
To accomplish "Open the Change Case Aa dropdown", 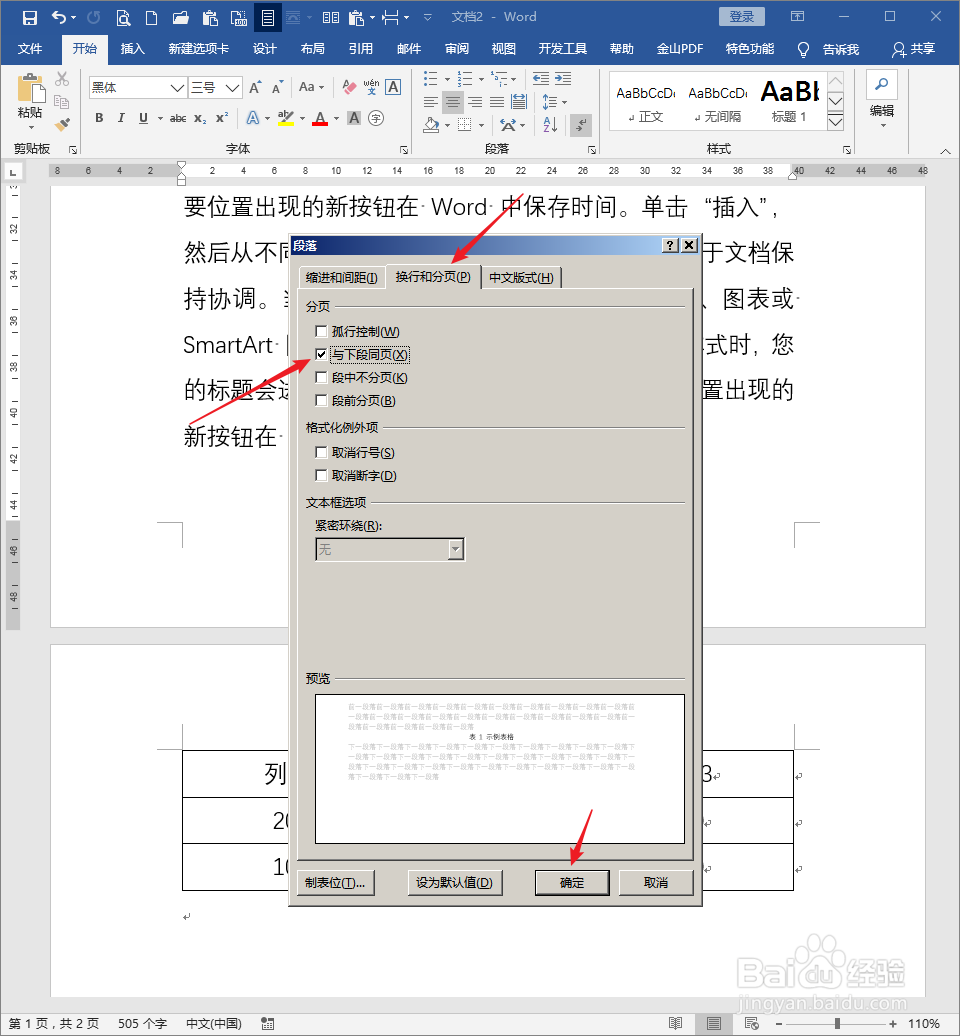I will tap(311, 87).
